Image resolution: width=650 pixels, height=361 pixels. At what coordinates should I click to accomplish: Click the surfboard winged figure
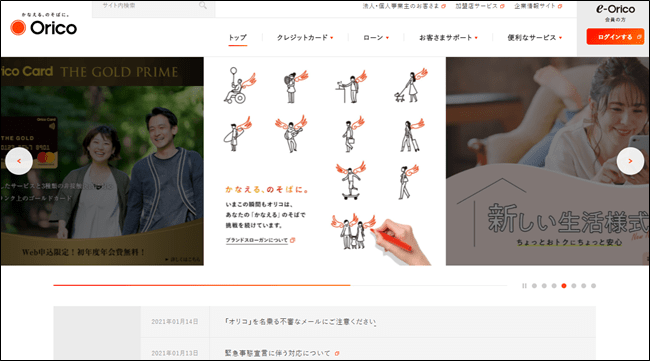pyautogui.click(x=238, y=134)
